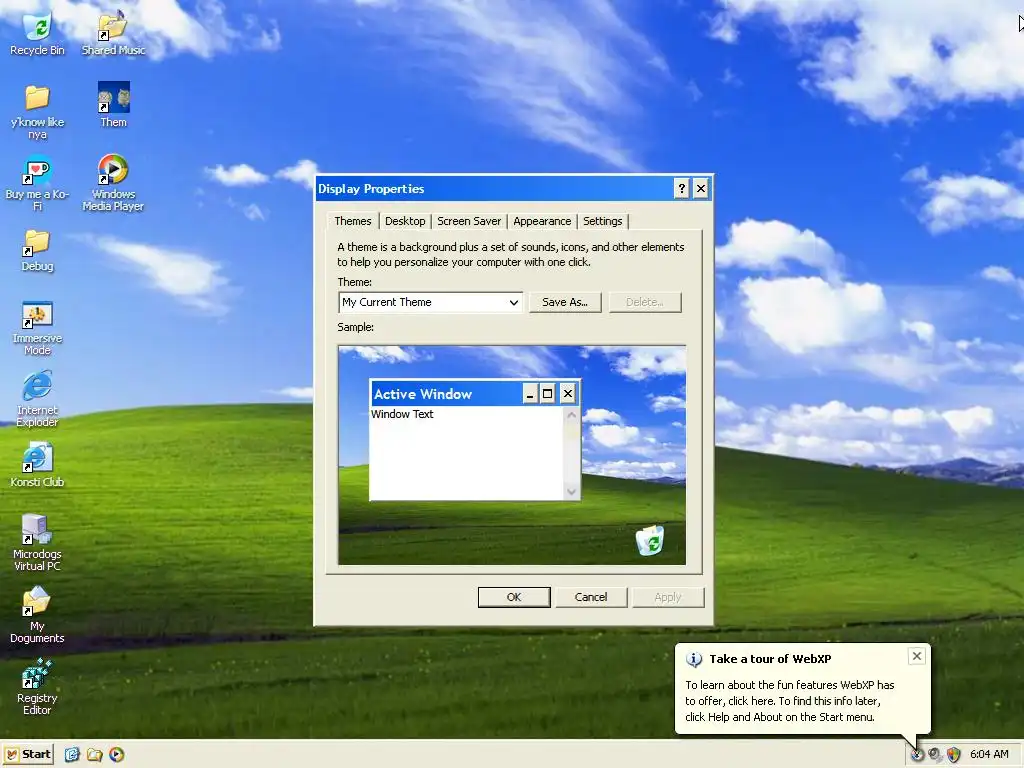This screenshot has width=1024, height=768.
Task: Switch to the Themes tab
Action: [353, 221]
